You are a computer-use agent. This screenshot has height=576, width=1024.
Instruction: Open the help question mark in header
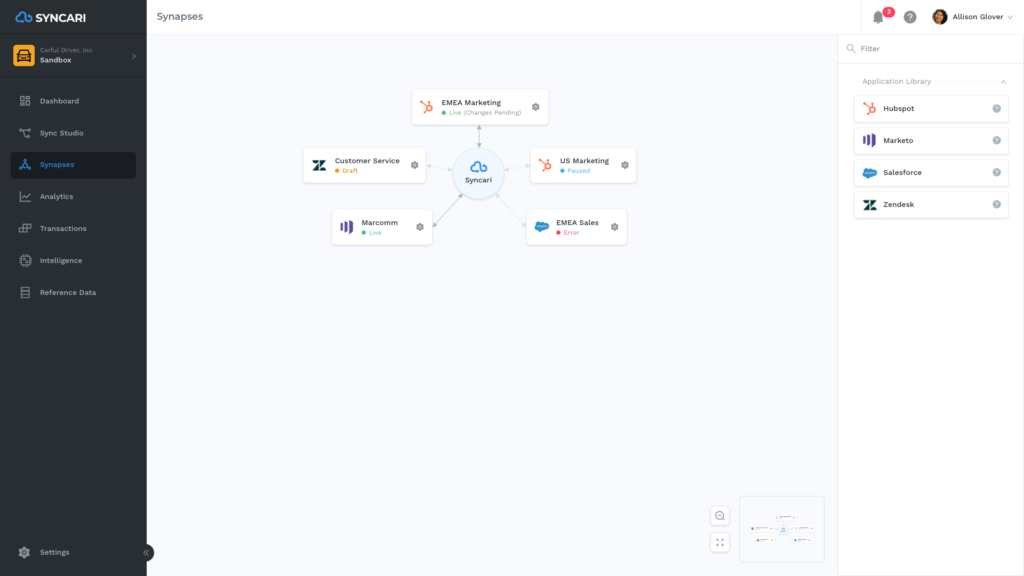tap(910, 17)
